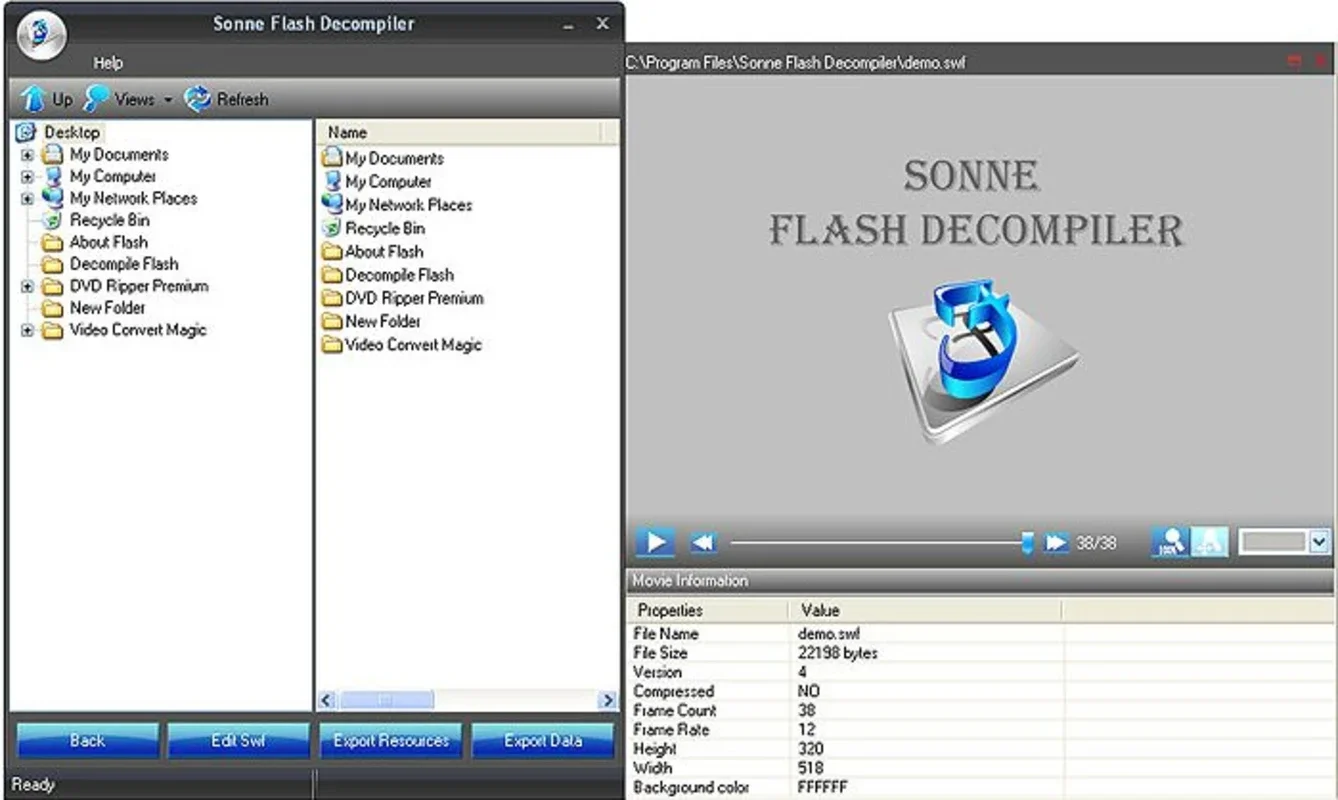Click the Export Data button
Viewport: 1338px width, 800px height.
click(542, 741)
